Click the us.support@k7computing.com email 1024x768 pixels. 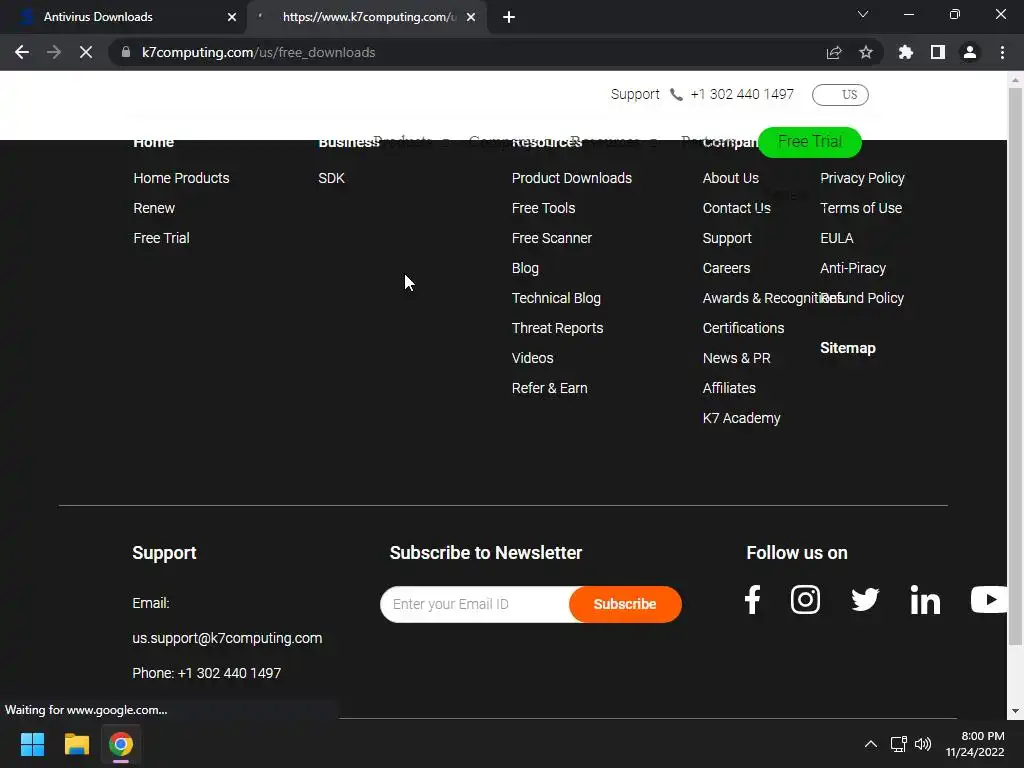[227, 638]
